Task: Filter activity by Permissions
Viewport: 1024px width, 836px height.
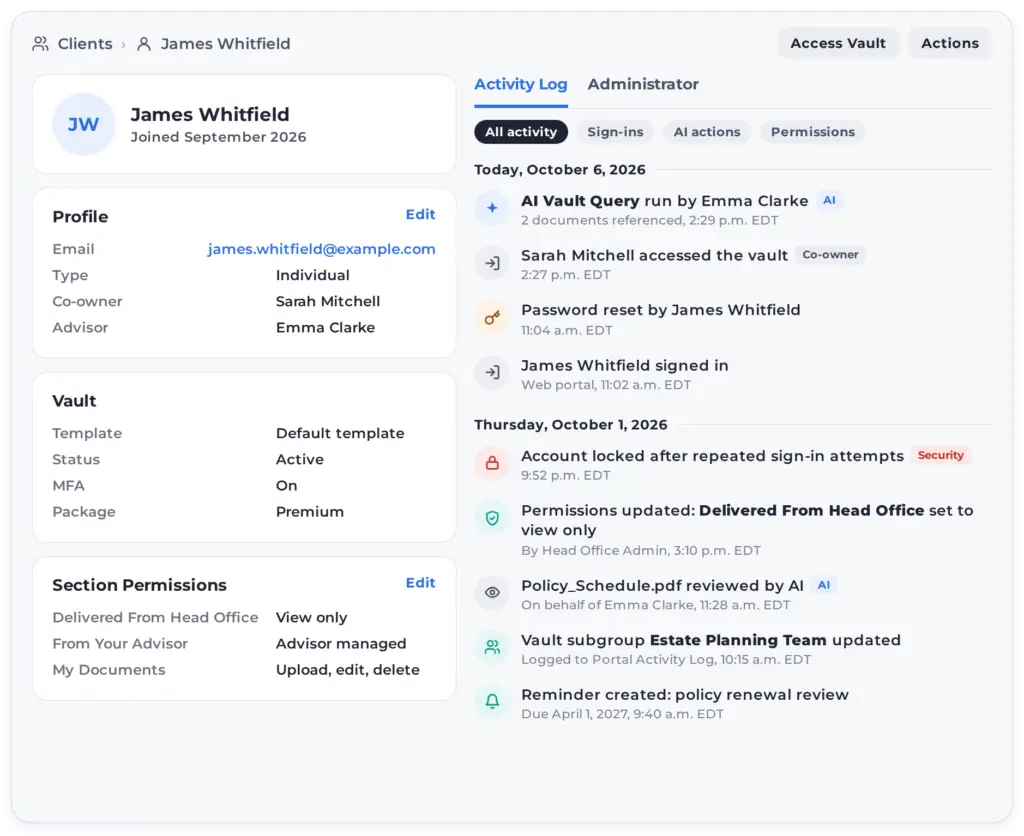Action: tap(812, 132)
